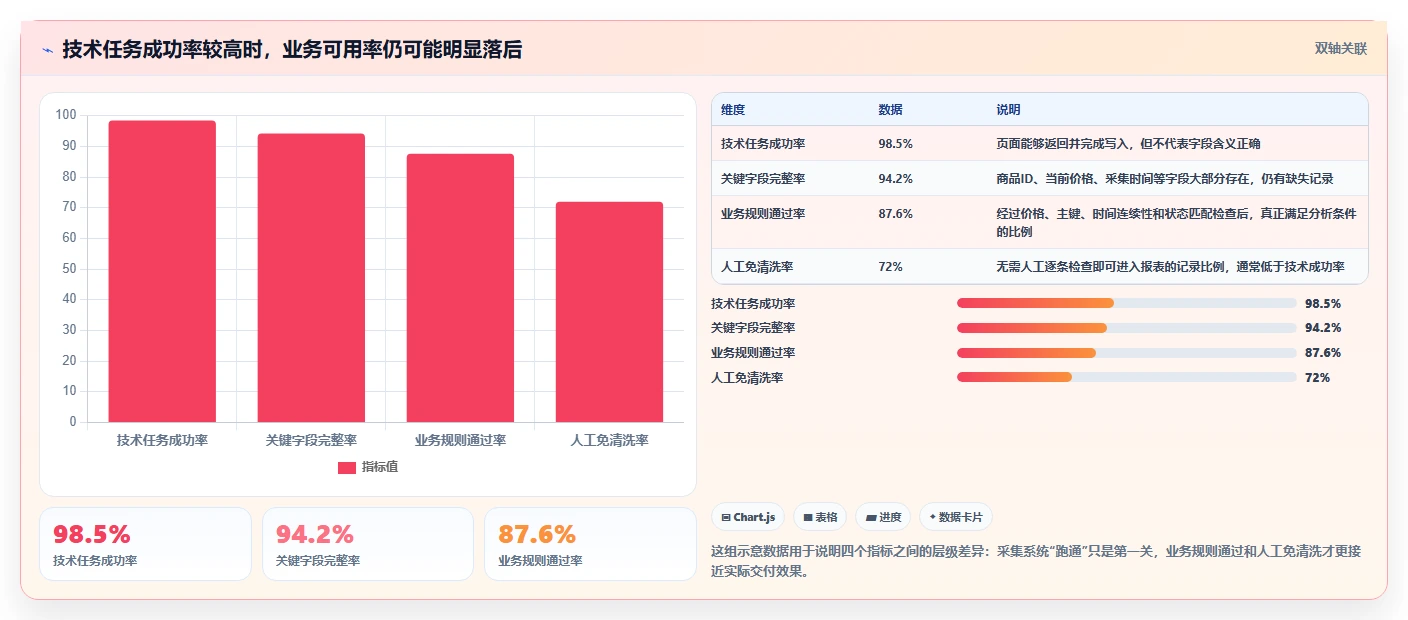
Task: Click the 双轴关联 label in the header
Action: 1340,48
